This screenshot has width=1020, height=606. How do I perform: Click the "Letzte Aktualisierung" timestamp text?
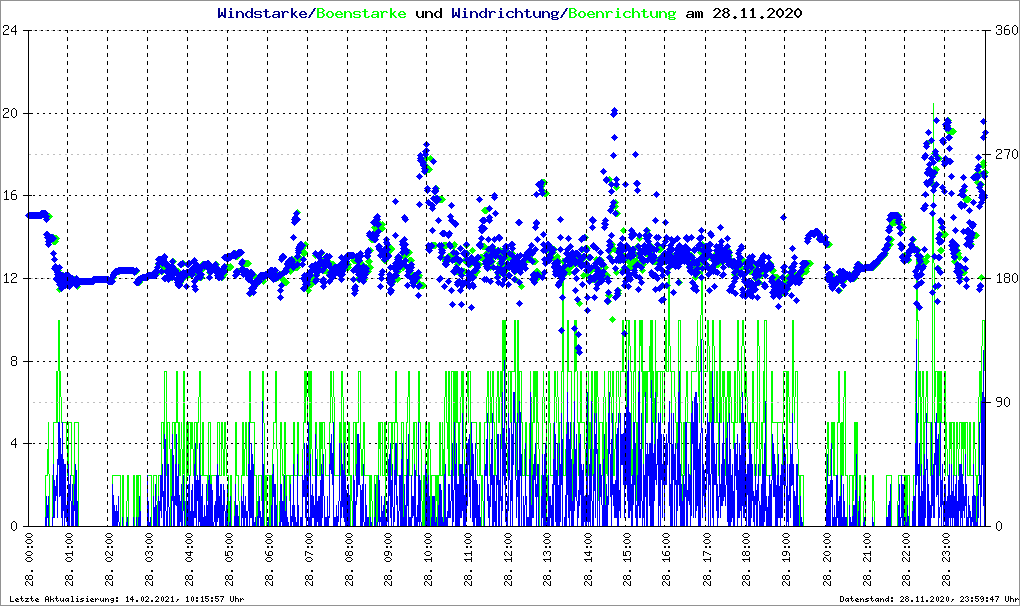click(x=125, y=599)
